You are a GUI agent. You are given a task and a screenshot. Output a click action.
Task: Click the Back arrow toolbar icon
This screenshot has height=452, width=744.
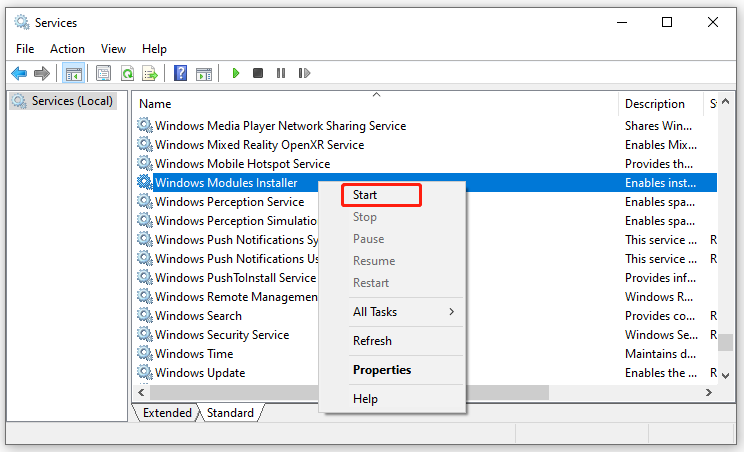[19, 73]
